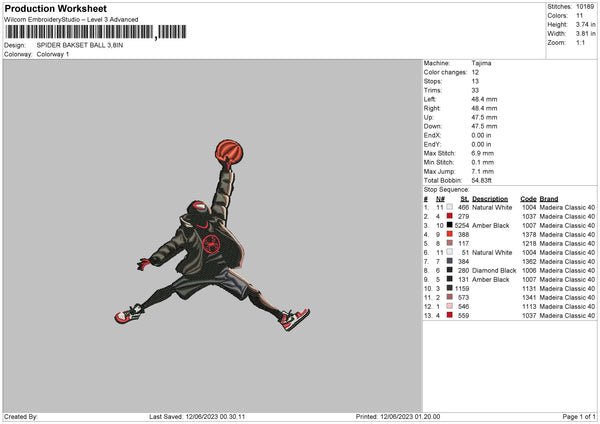Click the 'Up:' extent label
The image size is (600, 424).
point(428,117)
